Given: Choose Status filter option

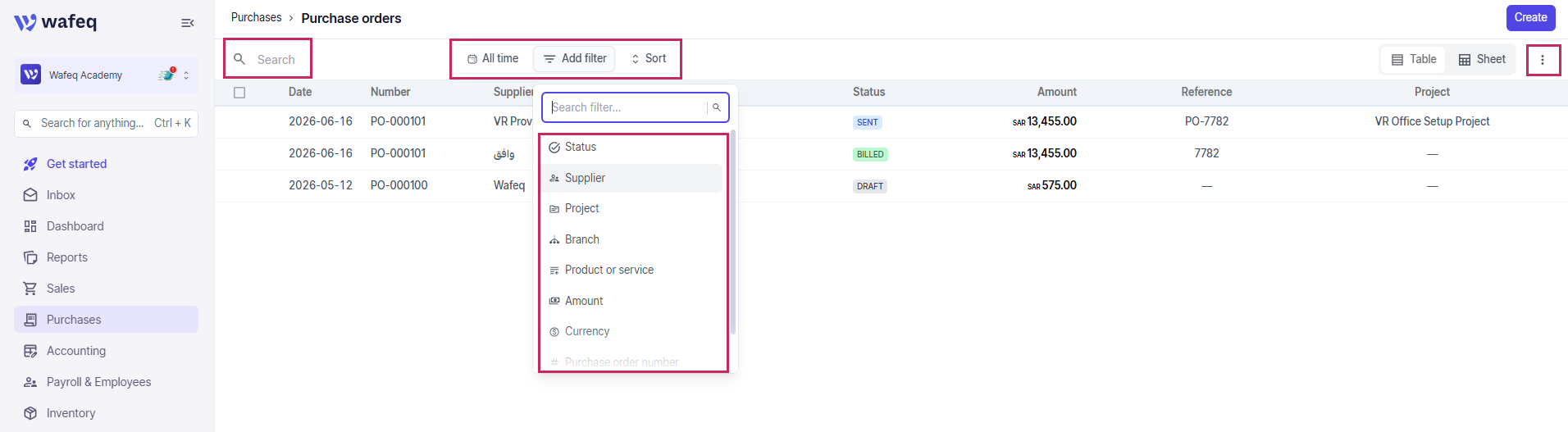Looking at the screenshot, I should [631, 148].
